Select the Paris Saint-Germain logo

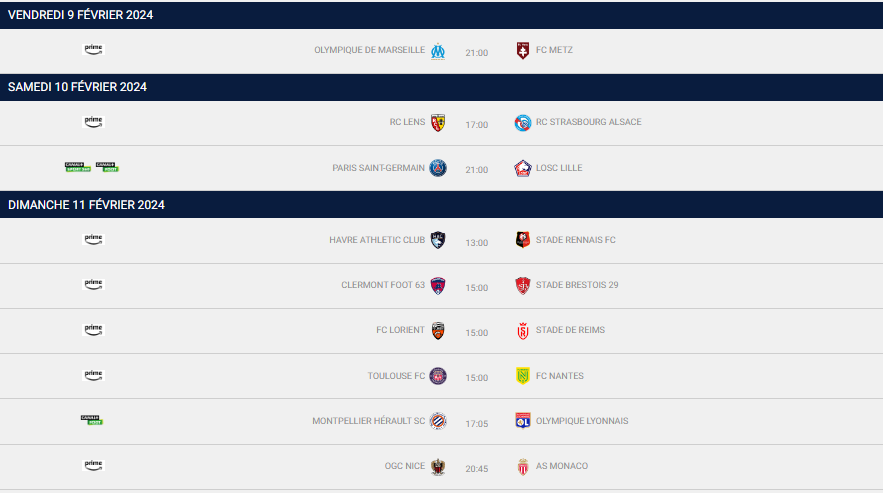pos(438,168)
